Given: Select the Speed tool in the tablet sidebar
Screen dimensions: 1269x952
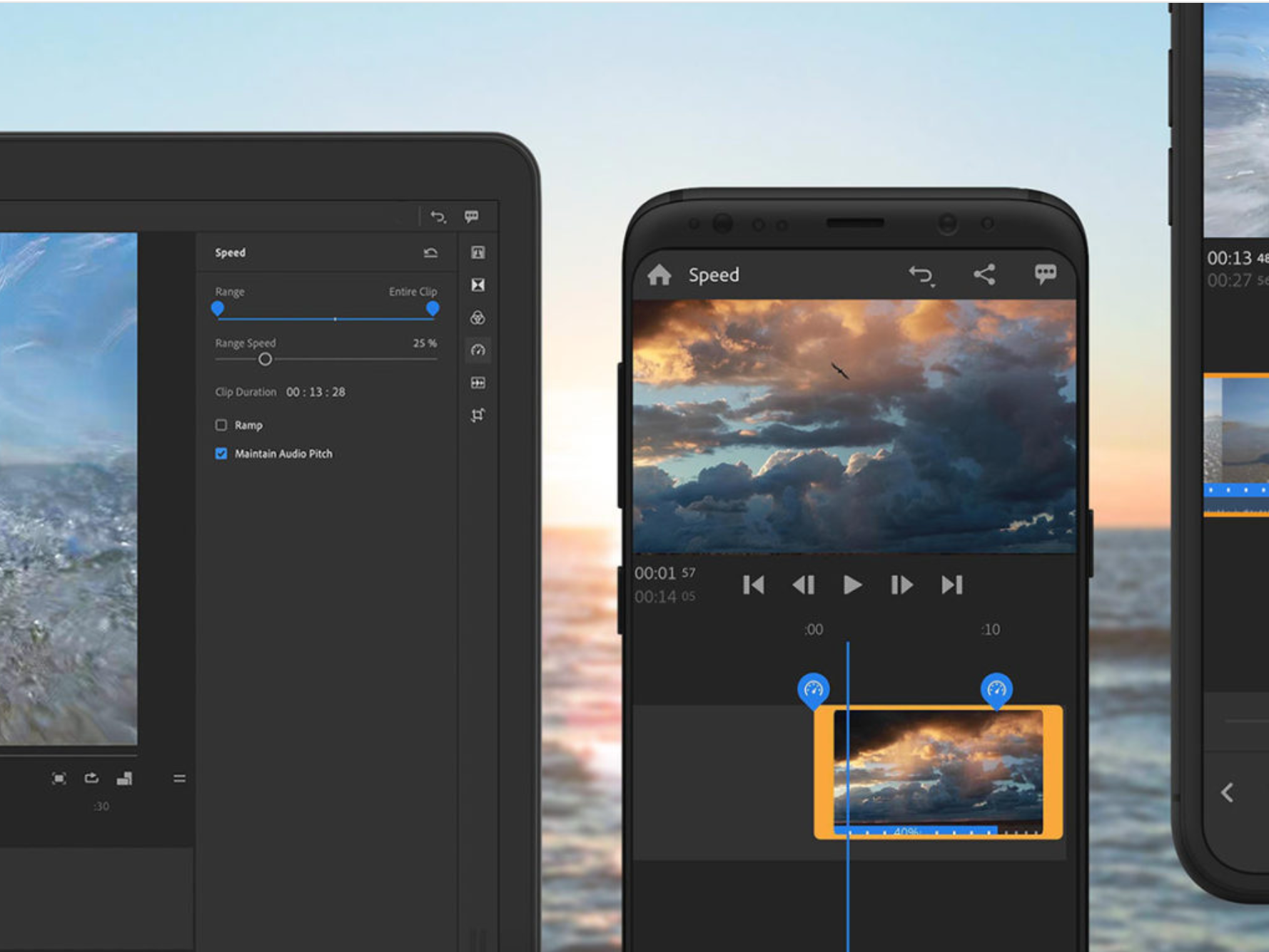Looking at the screenshot, I should 478,350.
